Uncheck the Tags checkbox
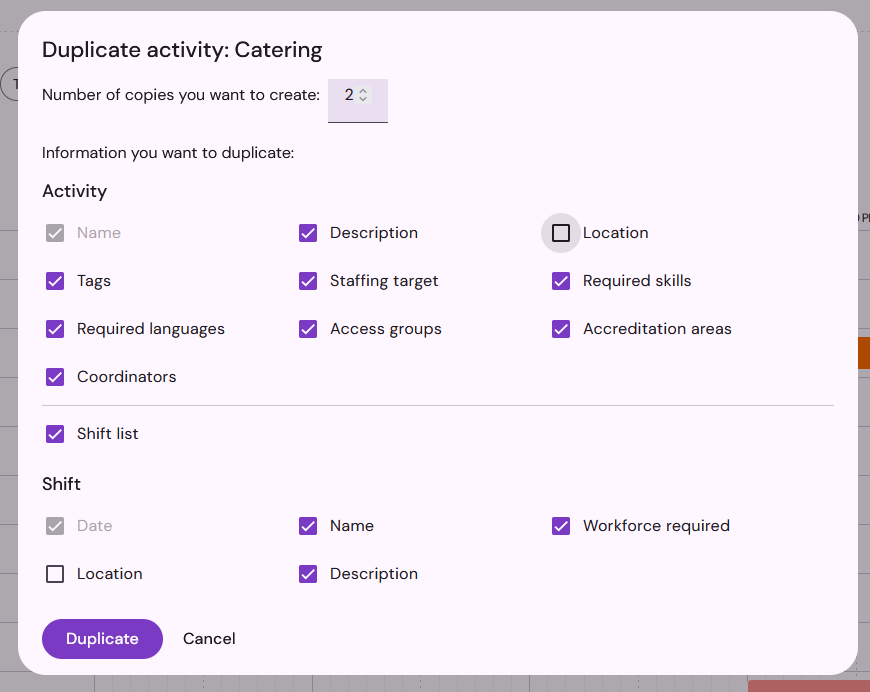This screenshot has width=870, height=692. [55, 281]
